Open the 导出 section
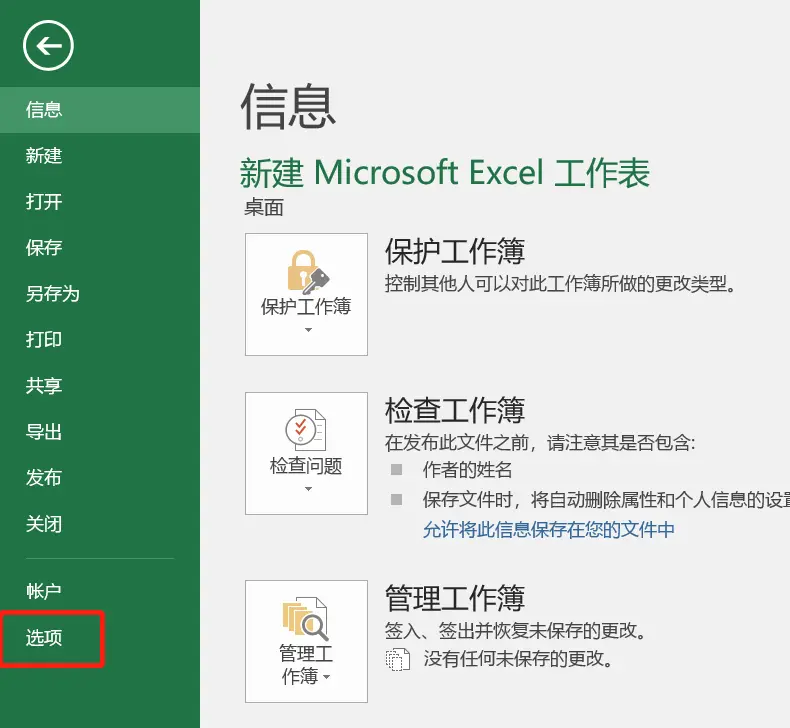This screenshot has width=790, height=728. [100, 432]
